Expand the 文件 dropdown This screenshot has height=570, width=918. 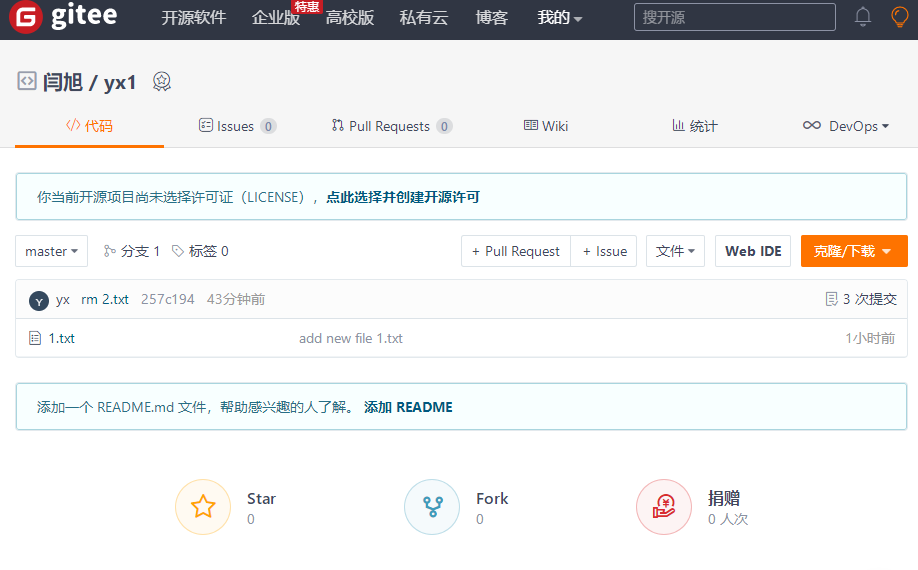(675, 251)
